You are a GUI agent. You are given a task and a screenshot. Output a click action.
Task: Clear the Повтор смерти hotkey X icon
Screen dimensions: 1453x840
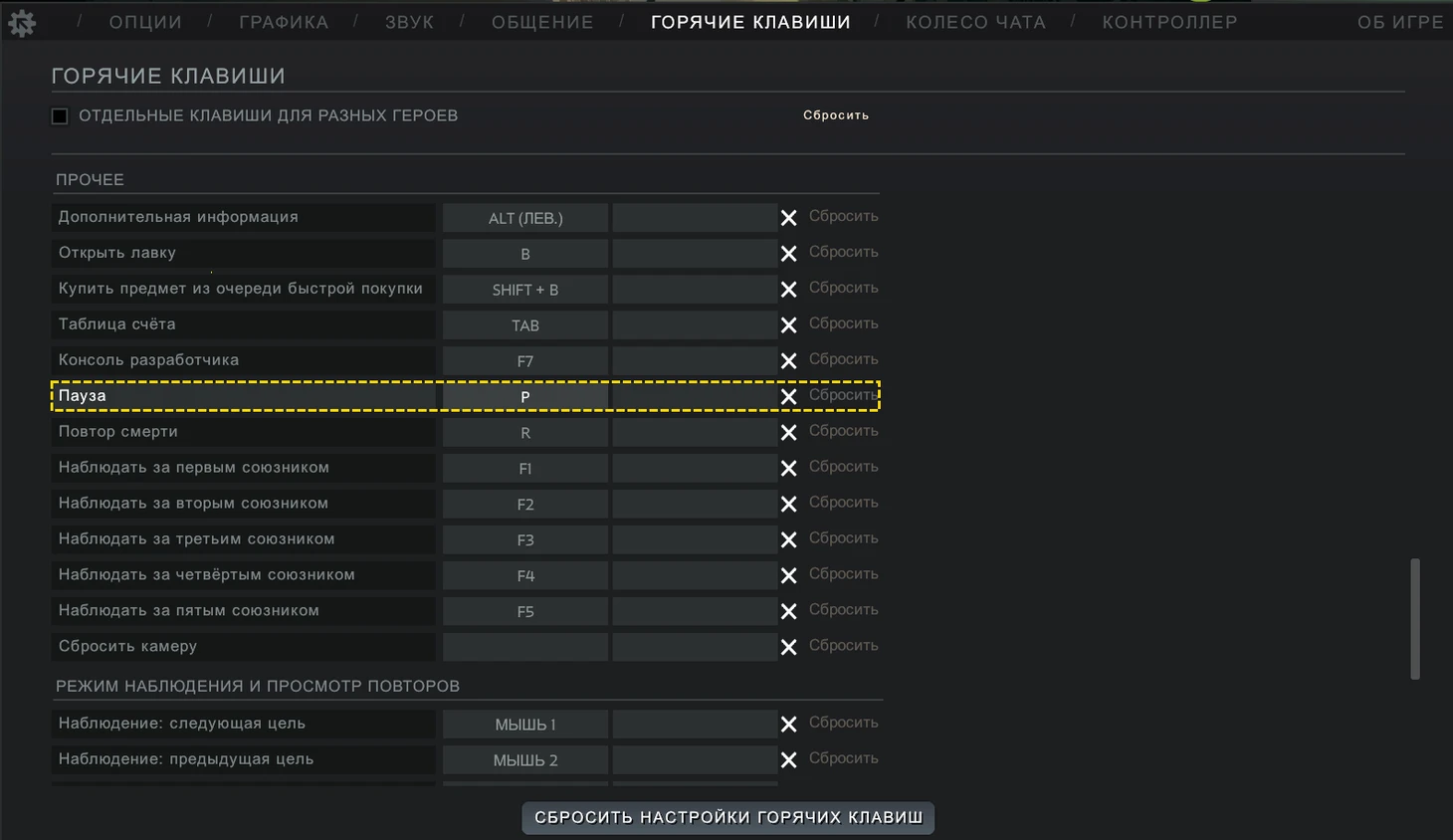pos(788,433)
